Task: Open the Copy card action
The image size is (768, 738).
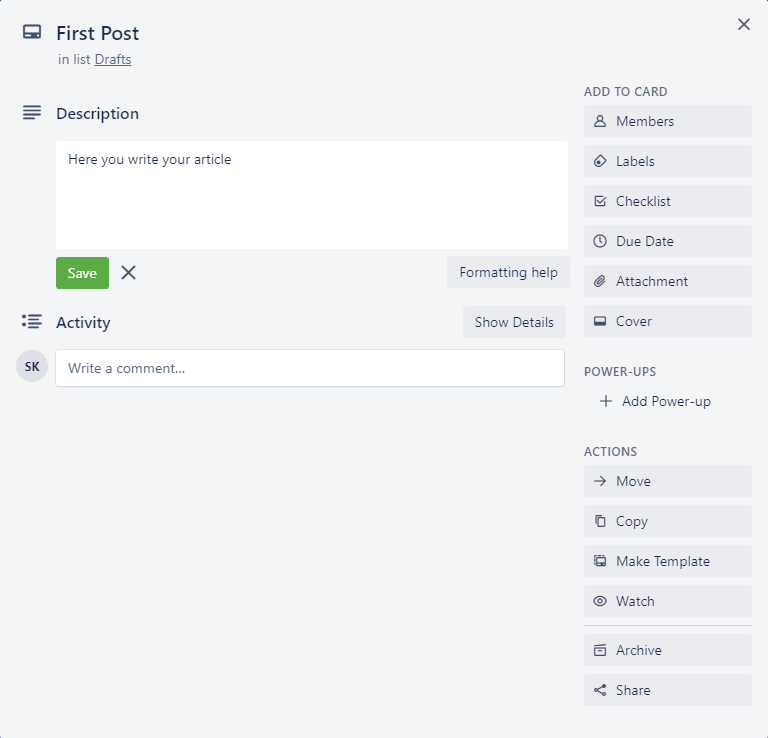Action: (668, 521)
